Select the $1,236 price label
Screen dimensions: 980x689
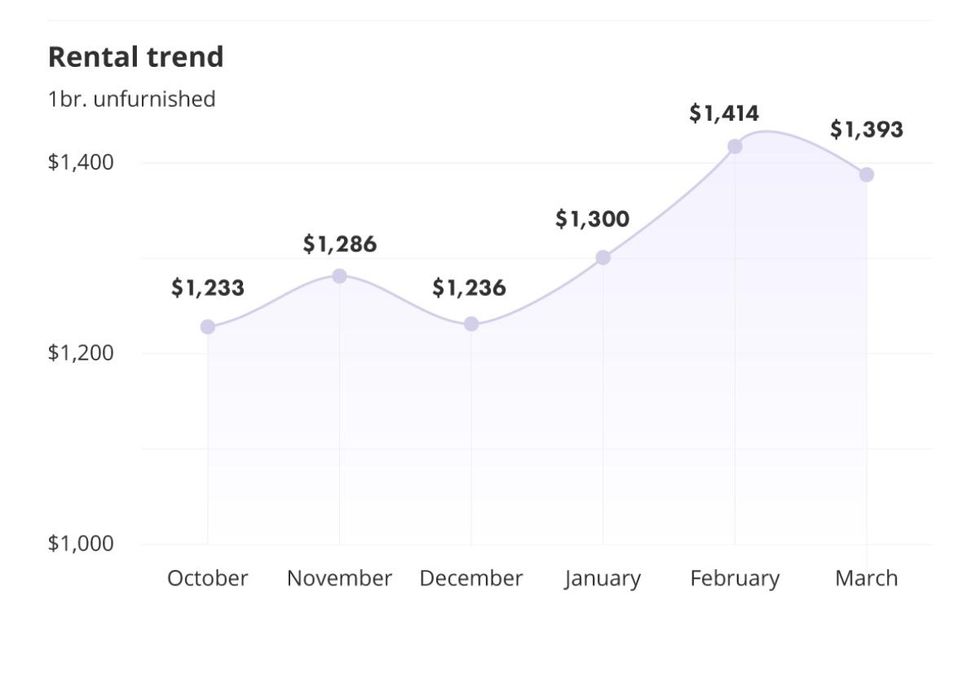(x=469, y=288)
